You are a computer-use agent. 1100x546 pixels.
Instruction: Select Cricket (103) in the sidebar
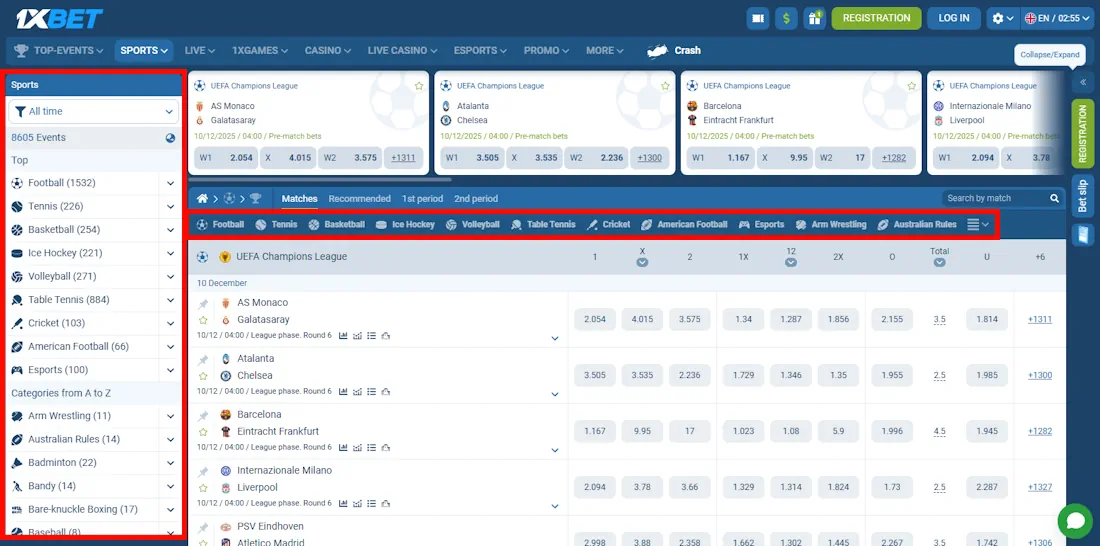(x=56, y=323)
